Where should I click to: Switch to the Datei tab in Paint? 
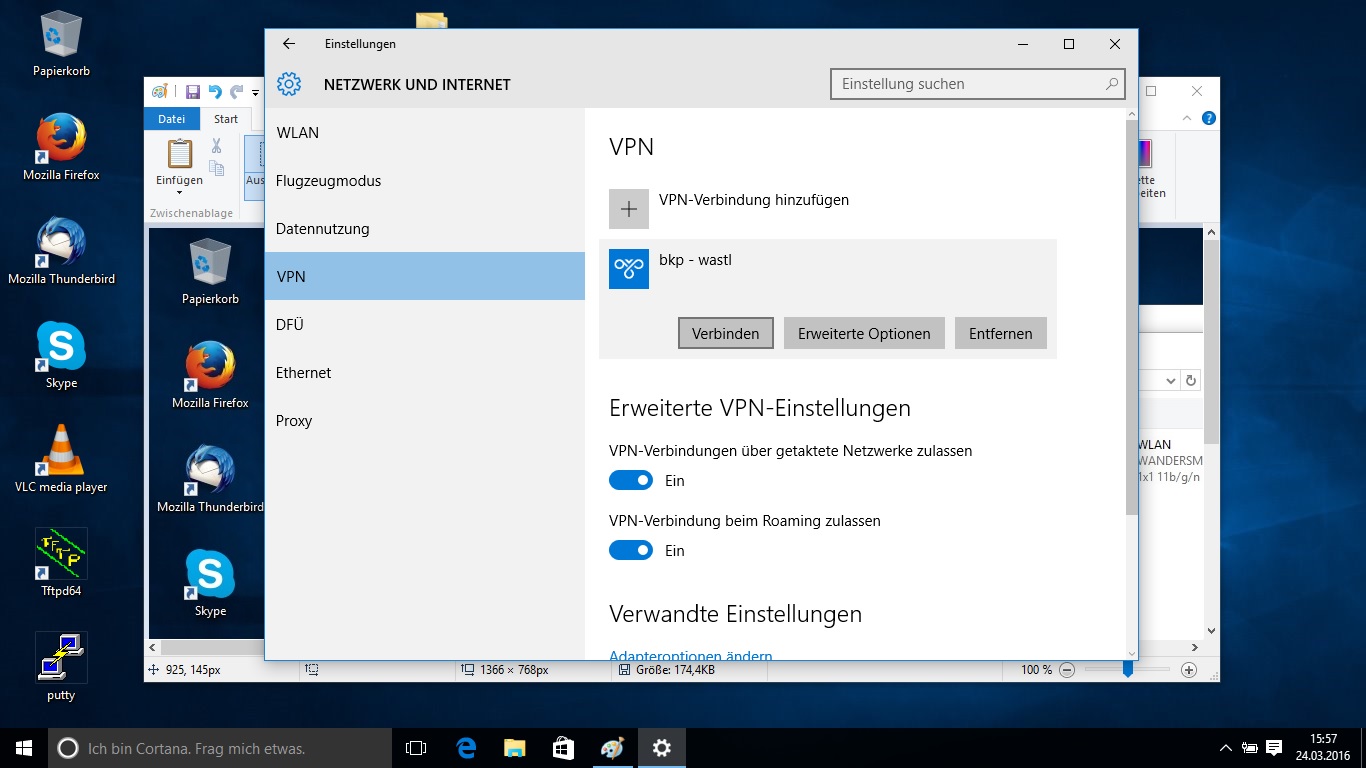[171, 118]
